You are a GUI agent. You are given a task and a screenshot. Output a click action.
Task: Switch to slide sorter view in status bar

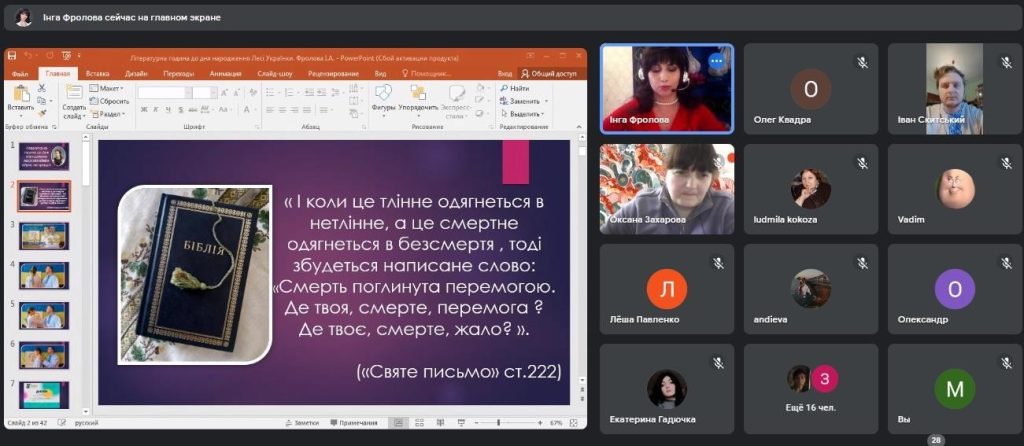(420, 423)
